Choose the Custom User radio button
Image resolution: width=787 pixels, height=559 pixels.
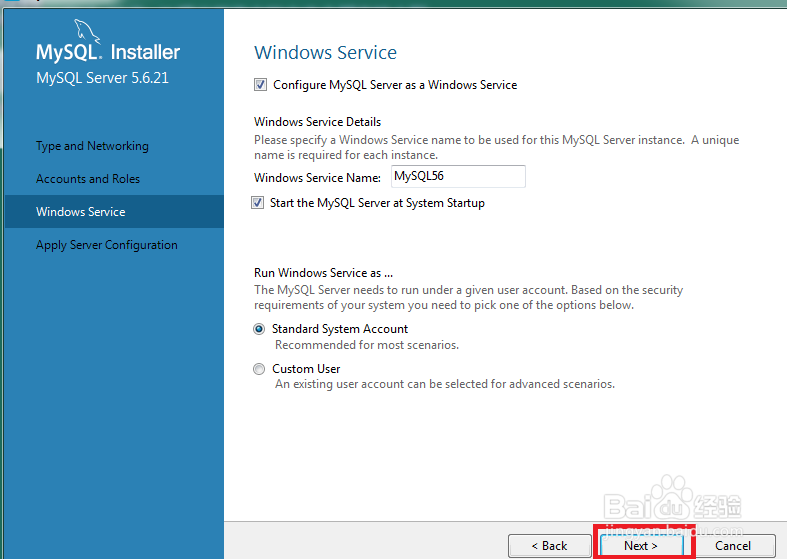(x=259, y=369)
